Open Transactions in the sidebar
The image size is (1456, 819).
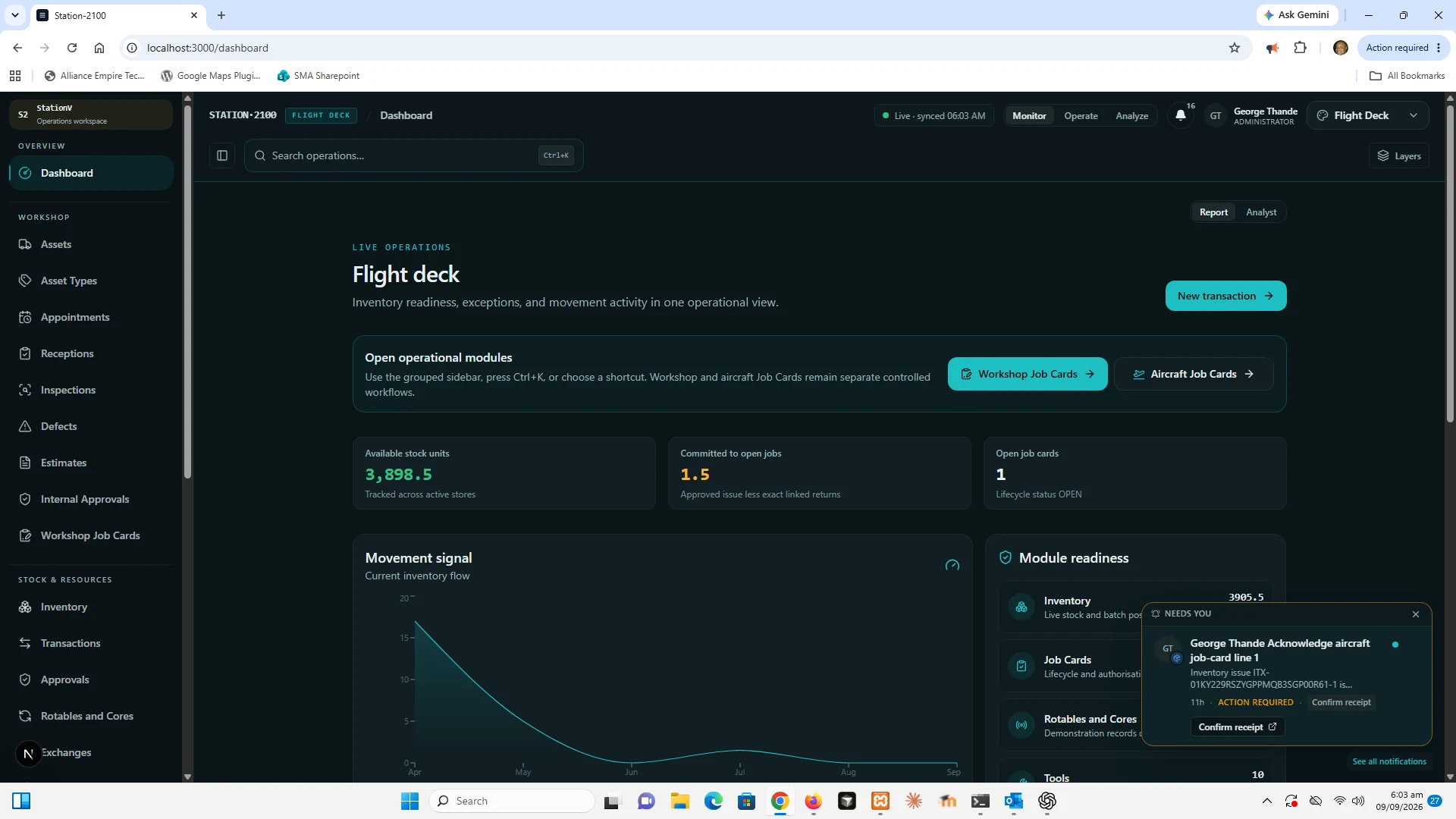pos(91,643)
